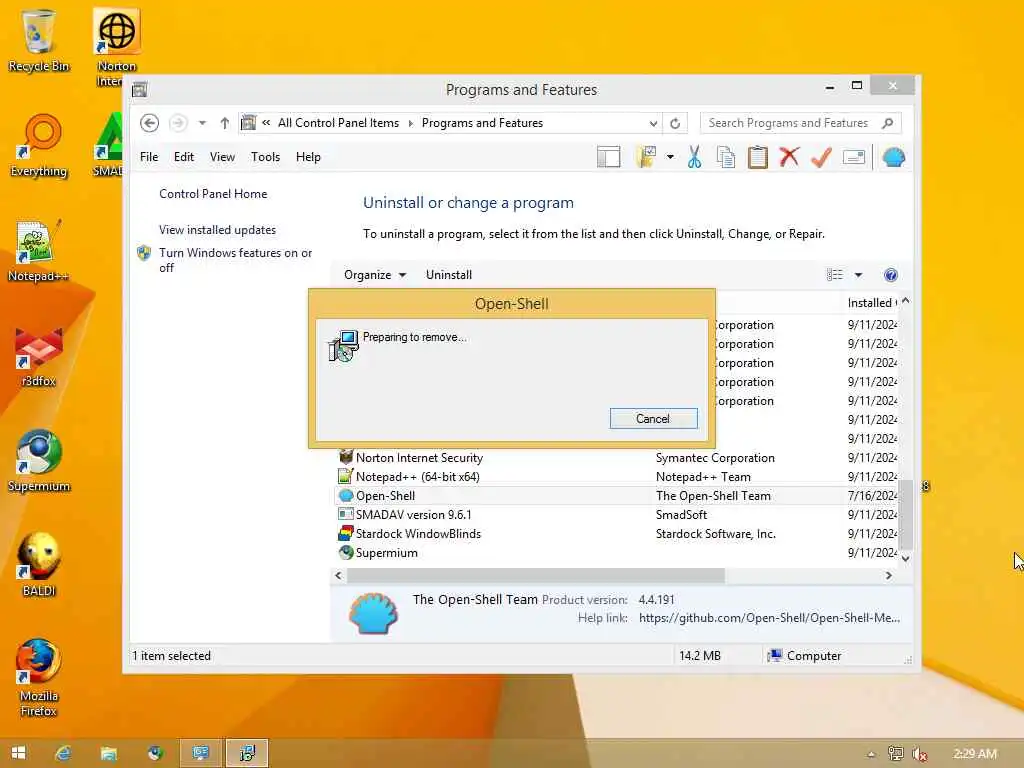Image resolution: width=1024 pixels, height=768 pixels.
Task: Click the red X Delete toolbar icon
Action: point(790,157)
